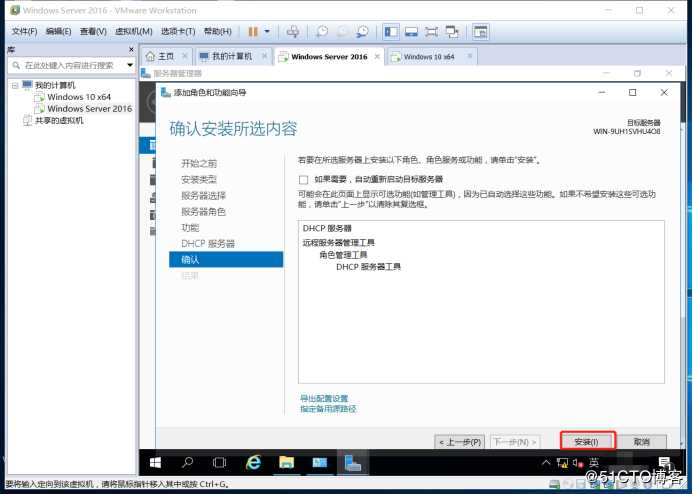693x494 pixels.
Task: Open the power options dropdown arrow
Action: tap(267, 32)
